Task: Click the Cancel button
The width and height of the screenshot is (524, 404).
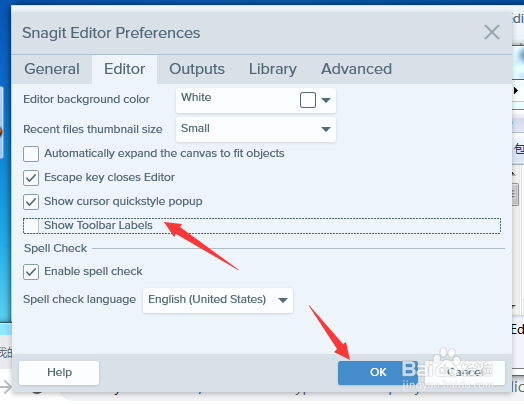Action: [x=465, y=372]
